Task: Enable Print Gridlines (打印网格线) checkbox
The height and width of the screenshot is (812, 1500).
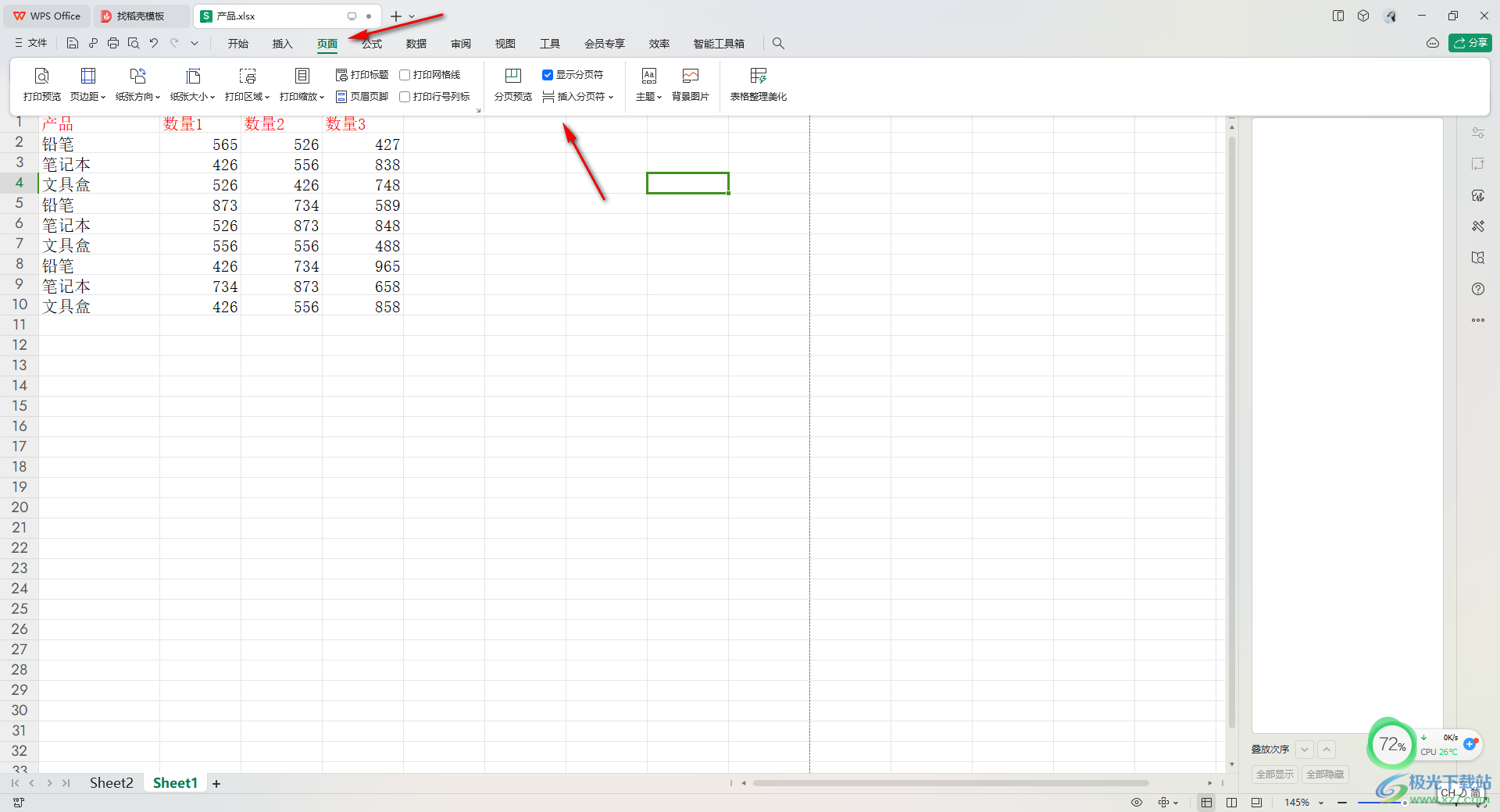Action: [x=405, y=75]
